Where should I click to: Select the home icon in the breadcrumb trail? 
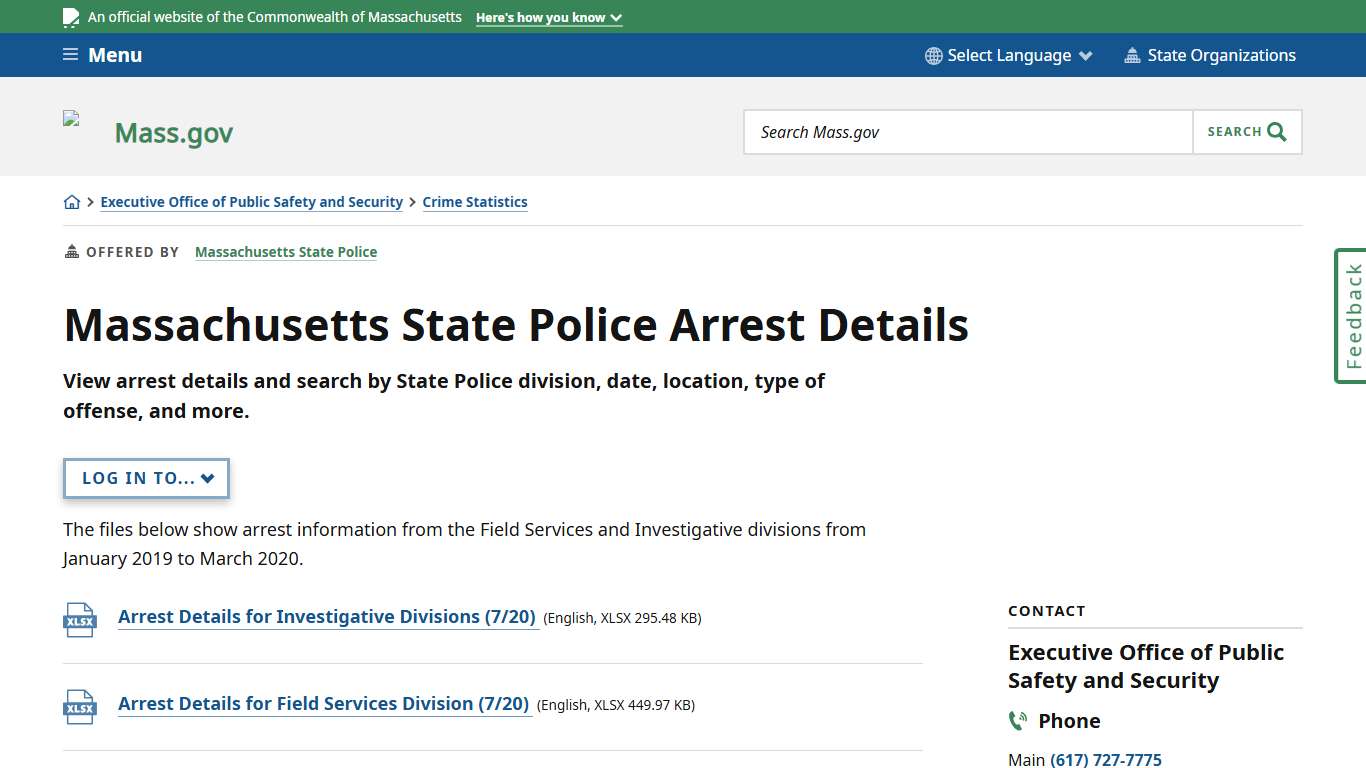click(72, 201)
